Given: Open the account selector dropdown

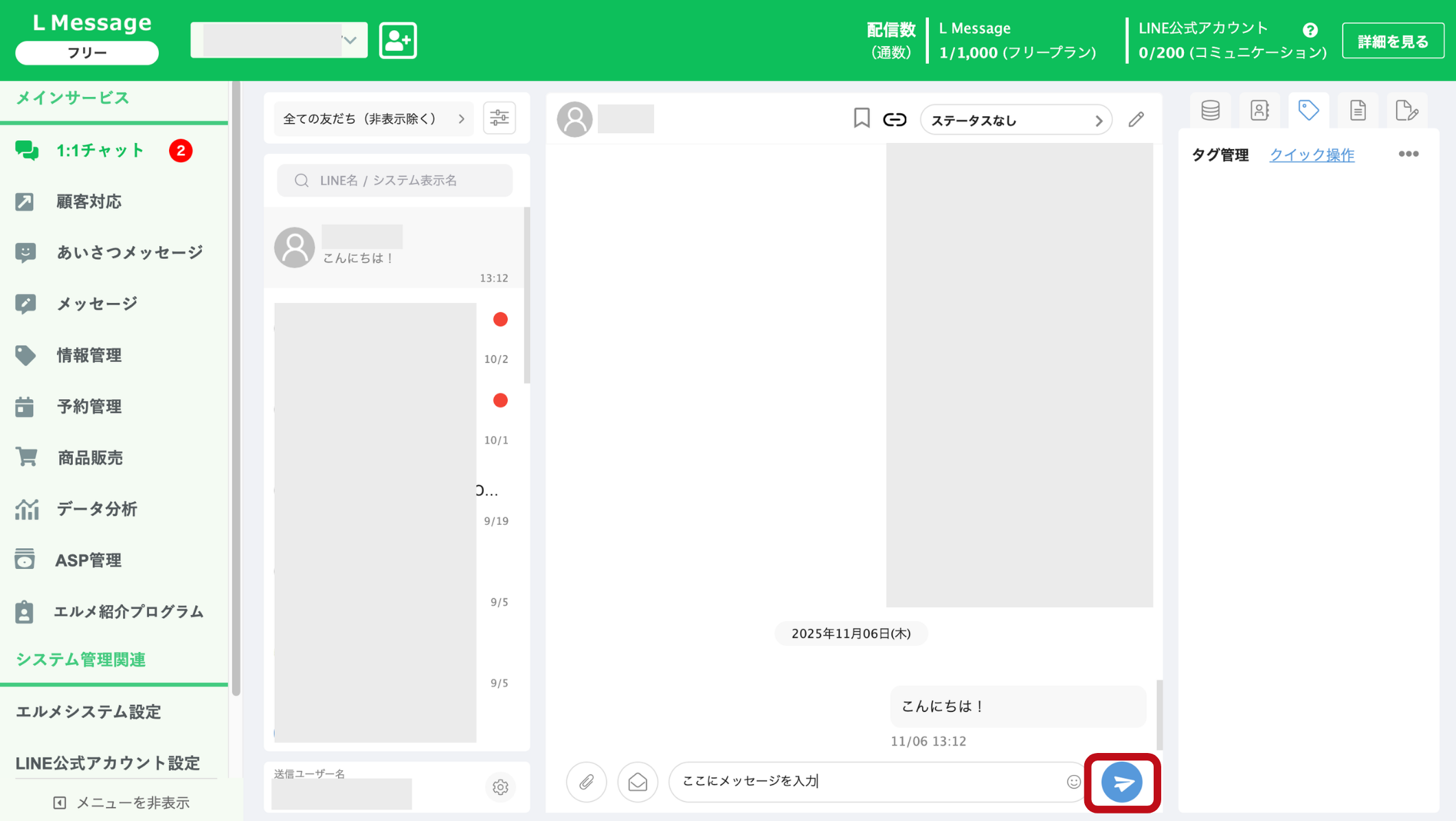Looking at the screenshot, I should (279, 41).
